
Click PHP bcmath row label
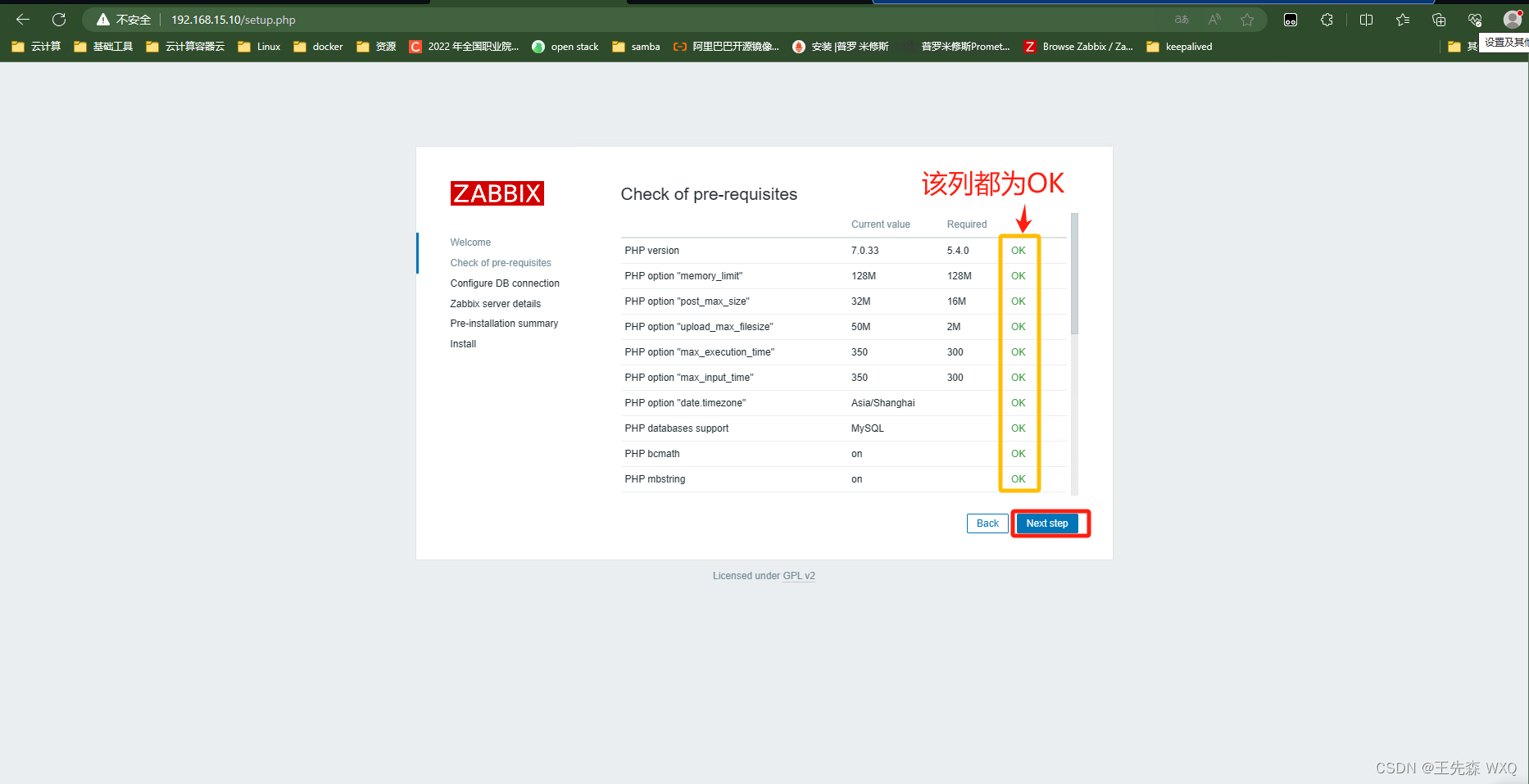click(652, 454)
